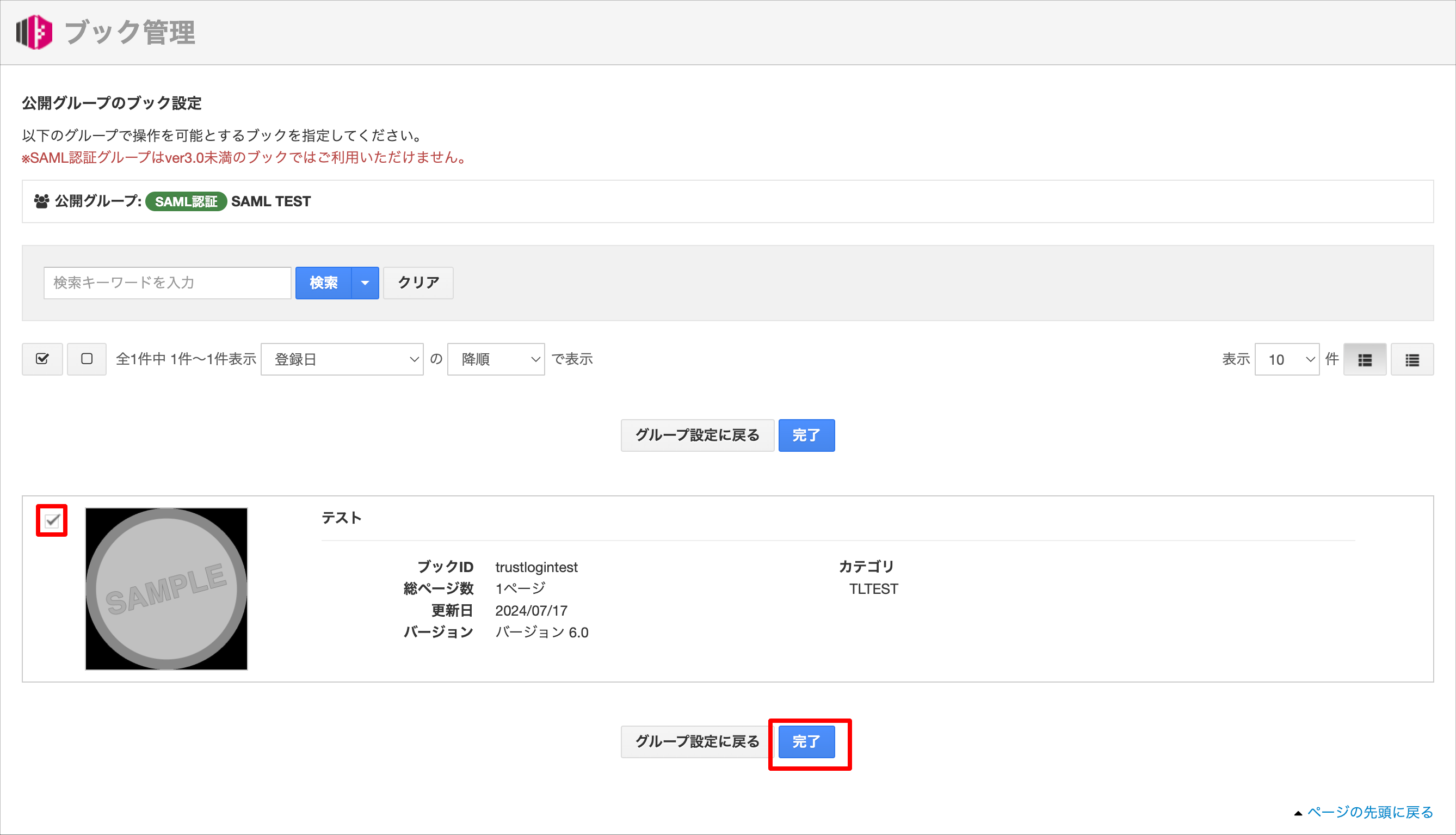The image size is (1456, 835).
Task: Click the upper グループ設定に戻る button
Action: pos(698,435)
